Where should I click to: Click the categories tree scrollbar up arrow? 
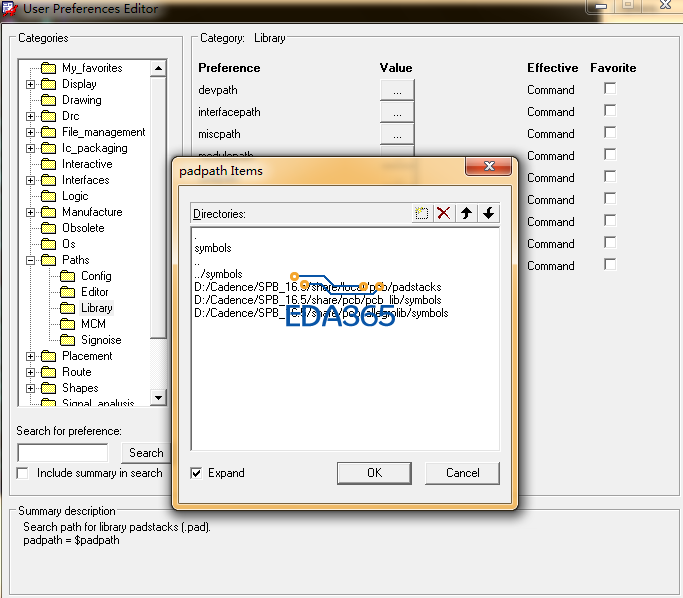[159, 68]
